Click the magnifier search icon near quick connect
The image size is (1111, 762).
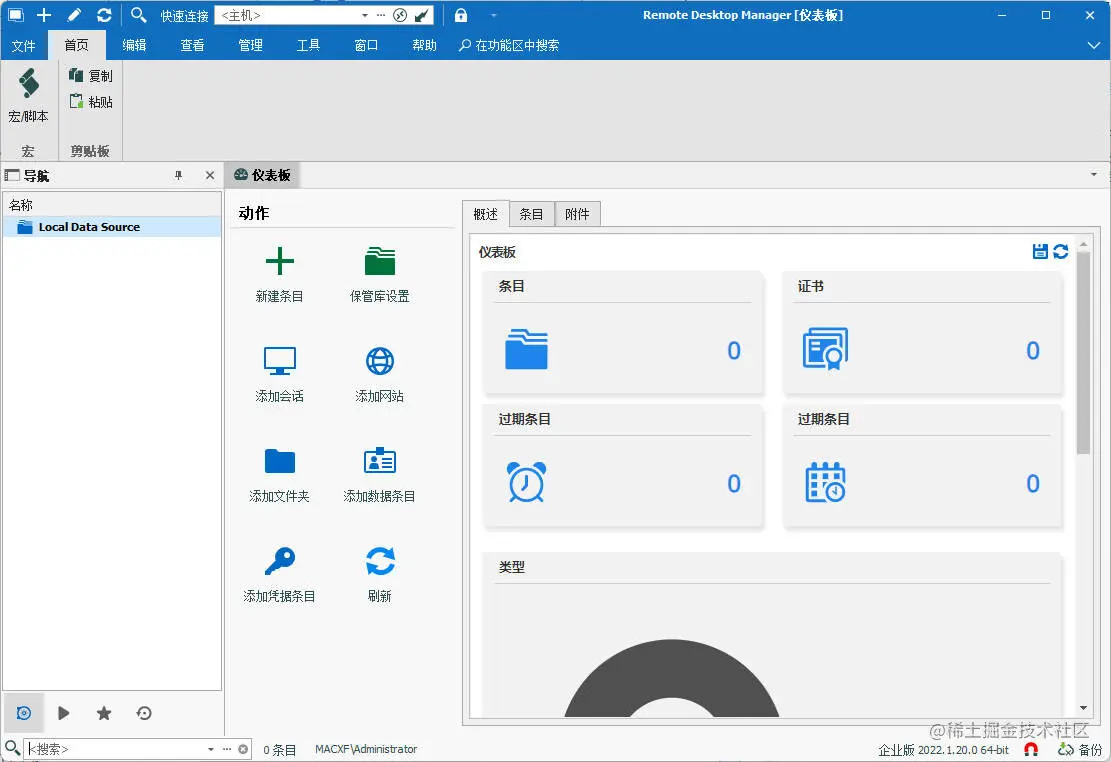[x=139, y=15]
